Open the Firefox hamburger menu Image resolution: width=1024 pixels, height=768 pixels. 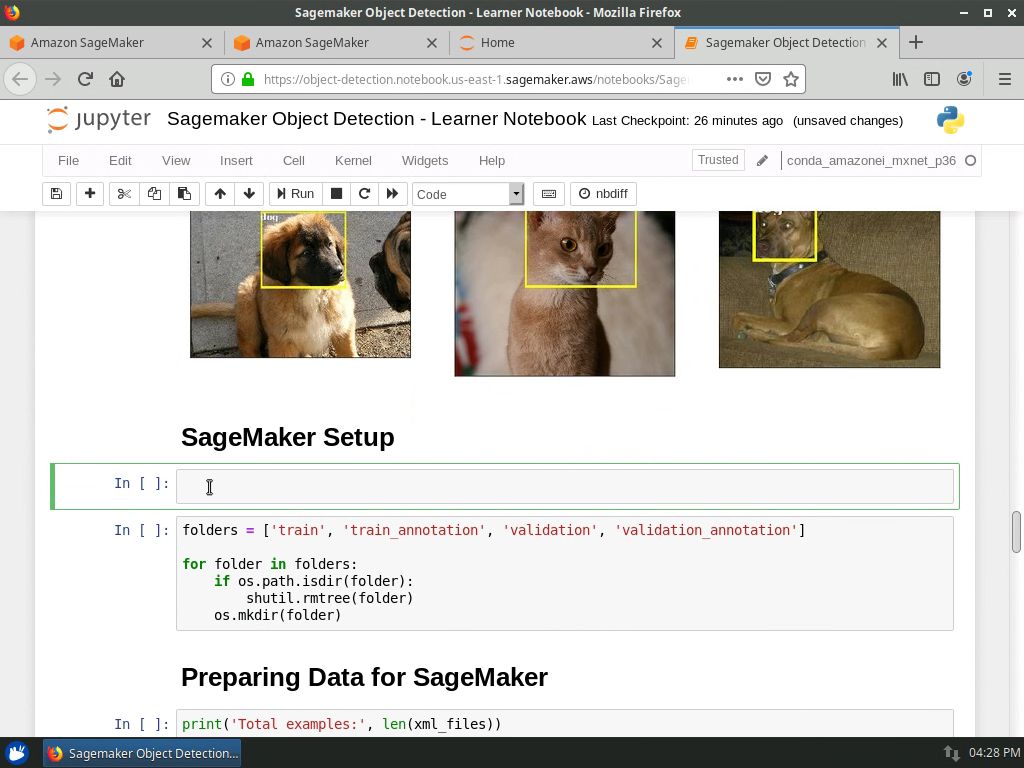[x=1005, y=79]
